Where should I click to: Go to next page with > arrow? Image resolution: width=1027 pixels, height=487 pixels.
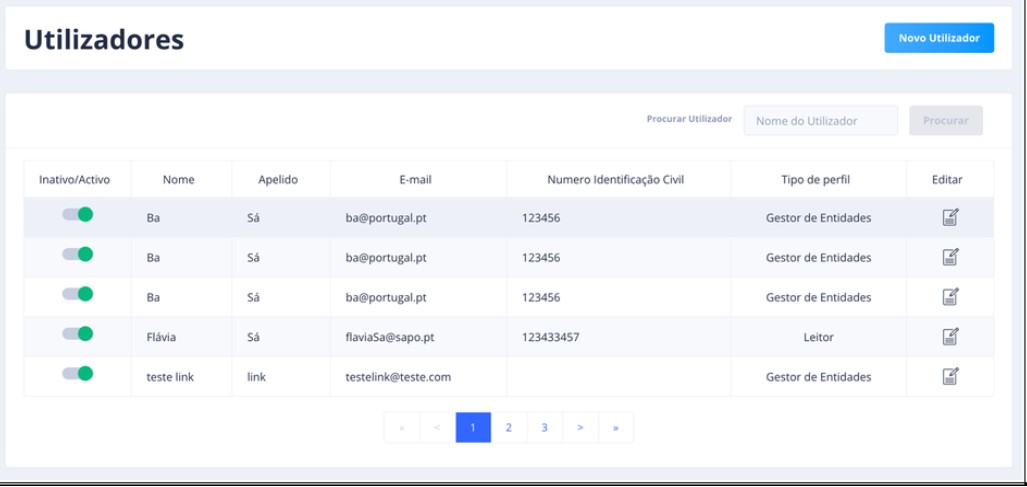pyautogui.click(x=580, y=428)
